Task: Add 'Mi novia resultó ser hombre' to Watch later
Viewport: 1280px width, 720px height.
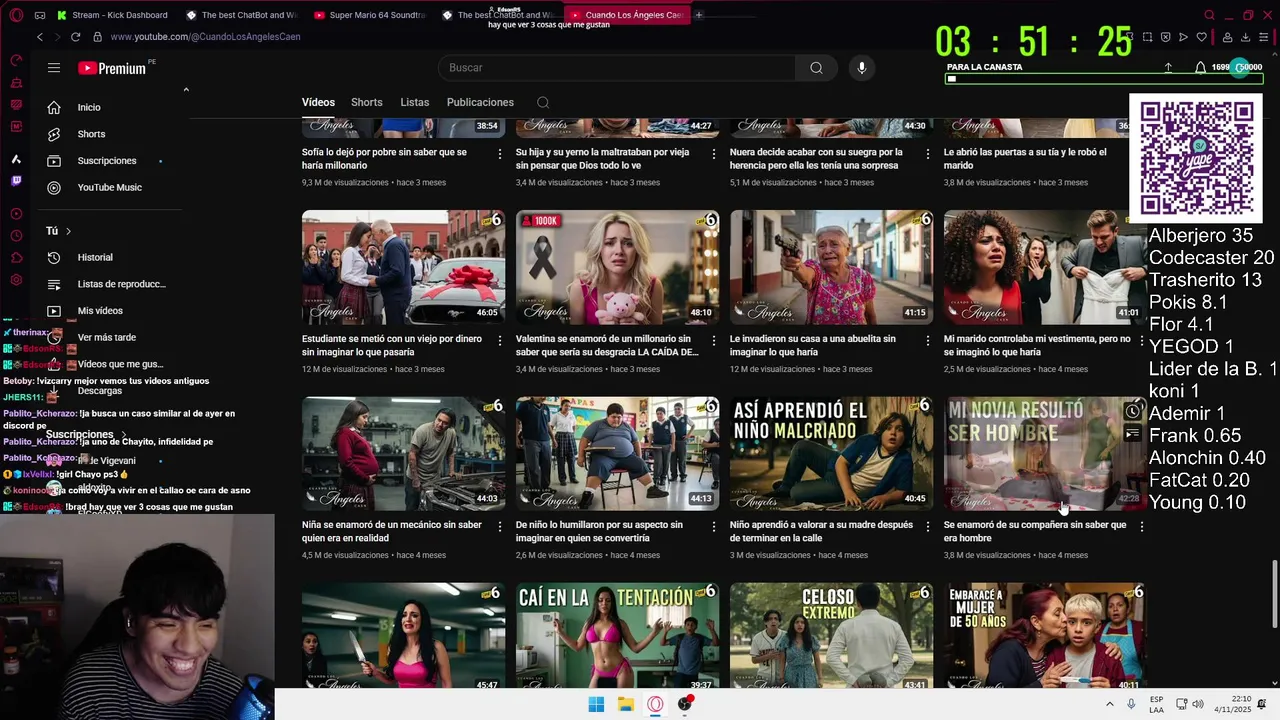Action: coord(1132,411)
